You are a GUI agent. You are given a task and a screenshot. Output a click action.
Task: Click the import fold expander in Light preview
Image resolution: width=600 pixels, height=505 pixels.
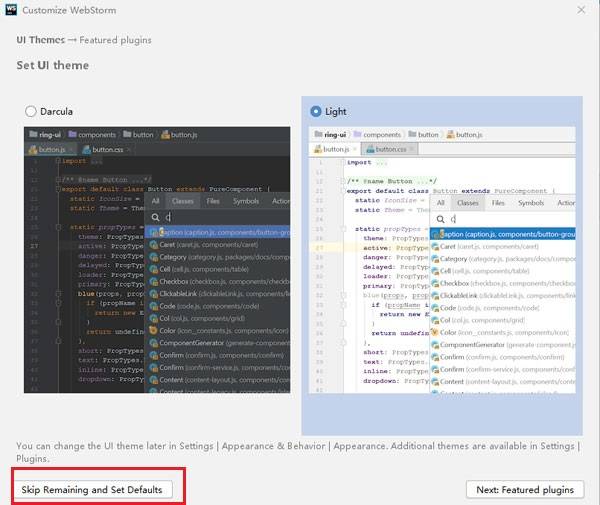point(343,162)
